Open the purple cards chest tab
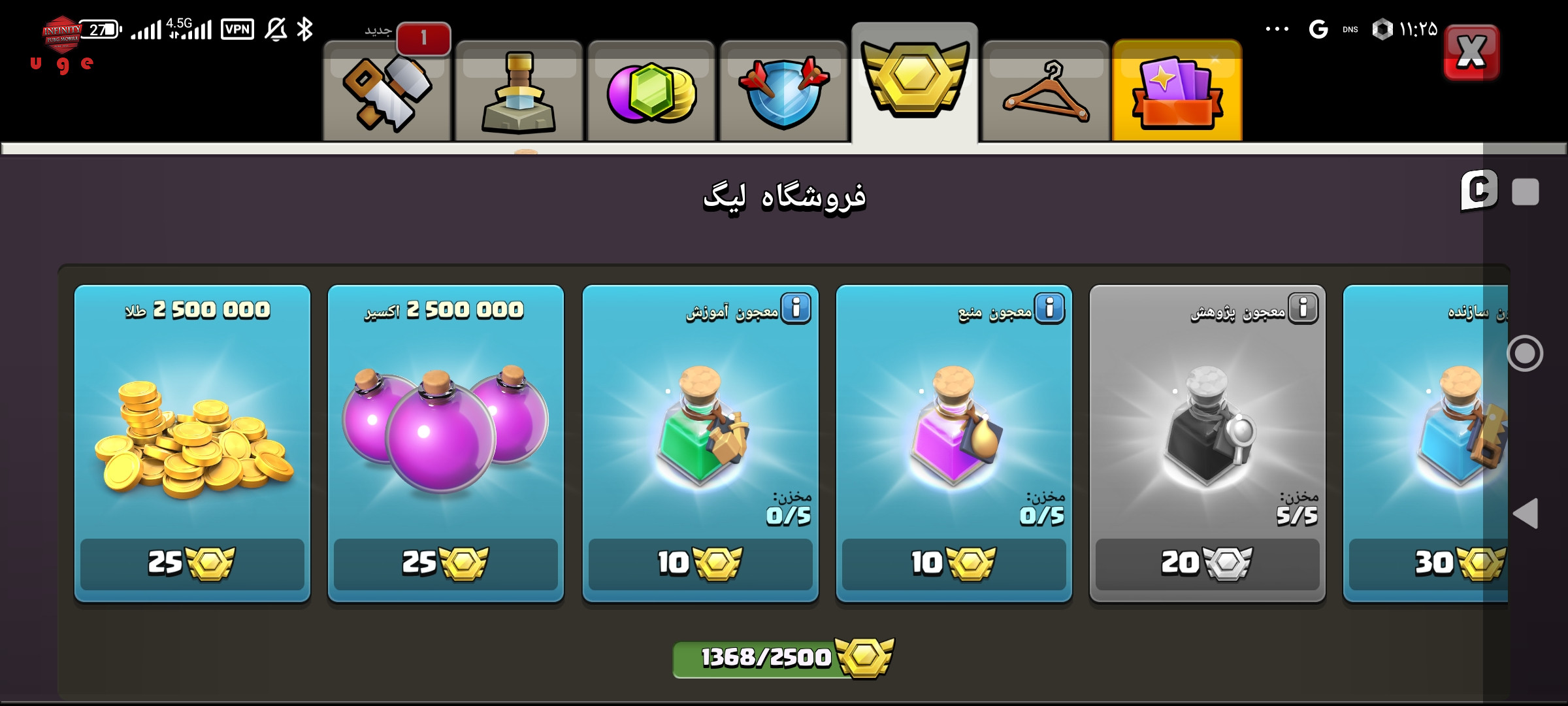The image size is (1568, 706). click(x=1177, y=91)
